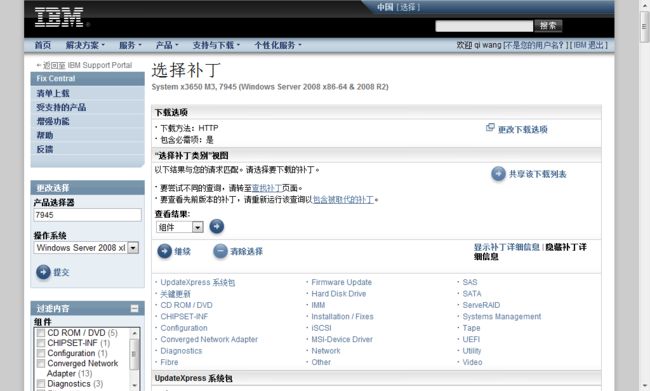Click the 产品选择器 field containing 7945
This screenshot has width=650, height=391.
coord(87,215)
